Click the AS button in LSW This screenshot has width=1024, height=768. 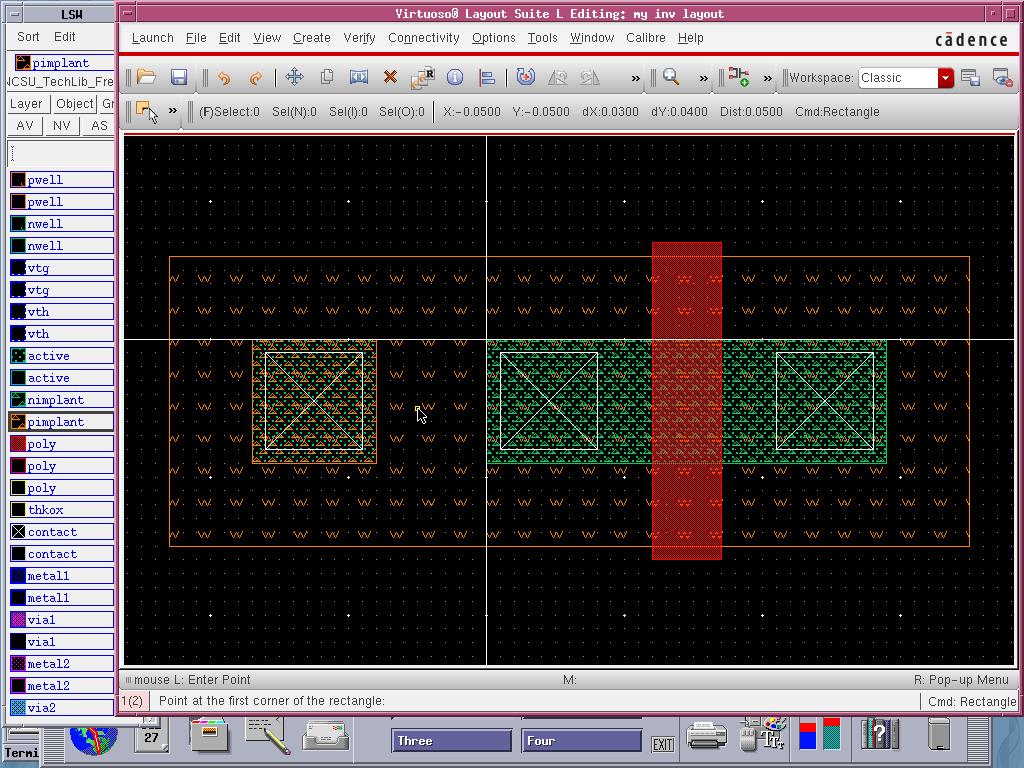[x=99, y=125]
